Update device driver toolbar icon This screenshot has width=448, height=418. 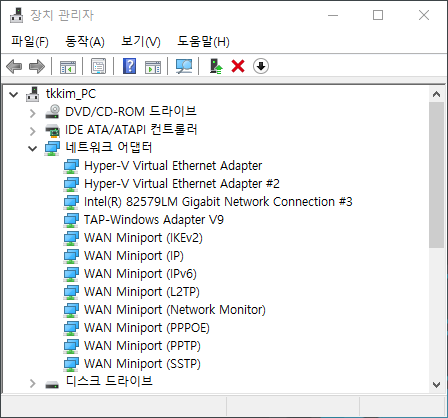tap(216, 66)
